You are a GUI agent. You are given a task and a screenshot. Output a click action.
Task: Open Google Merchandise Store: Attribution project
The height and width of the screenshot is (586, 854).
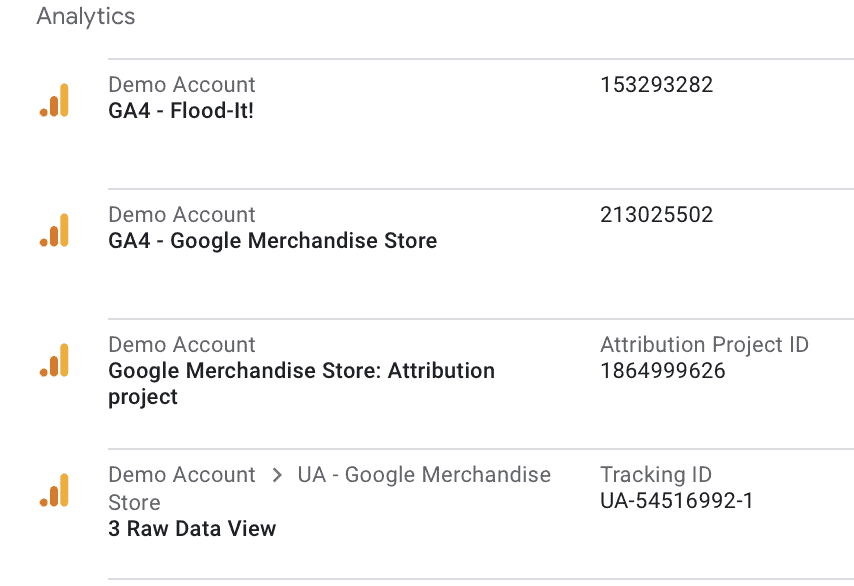(301, 383)
